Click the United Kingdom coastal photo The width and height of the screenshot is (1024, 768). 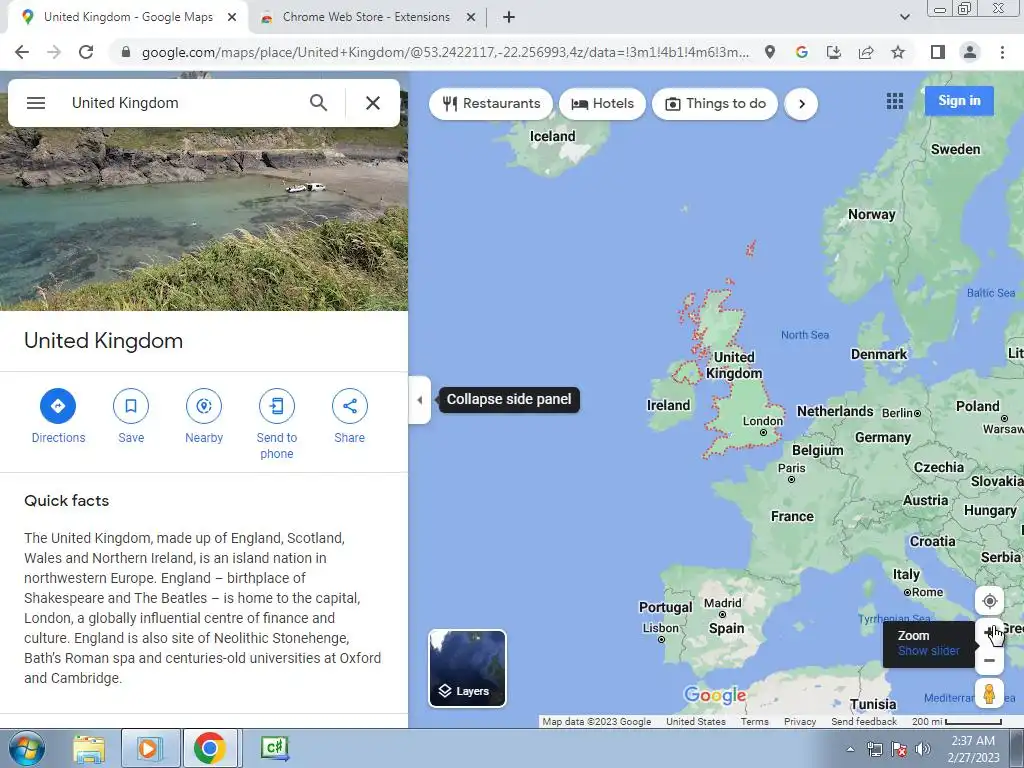click(204, 219)
